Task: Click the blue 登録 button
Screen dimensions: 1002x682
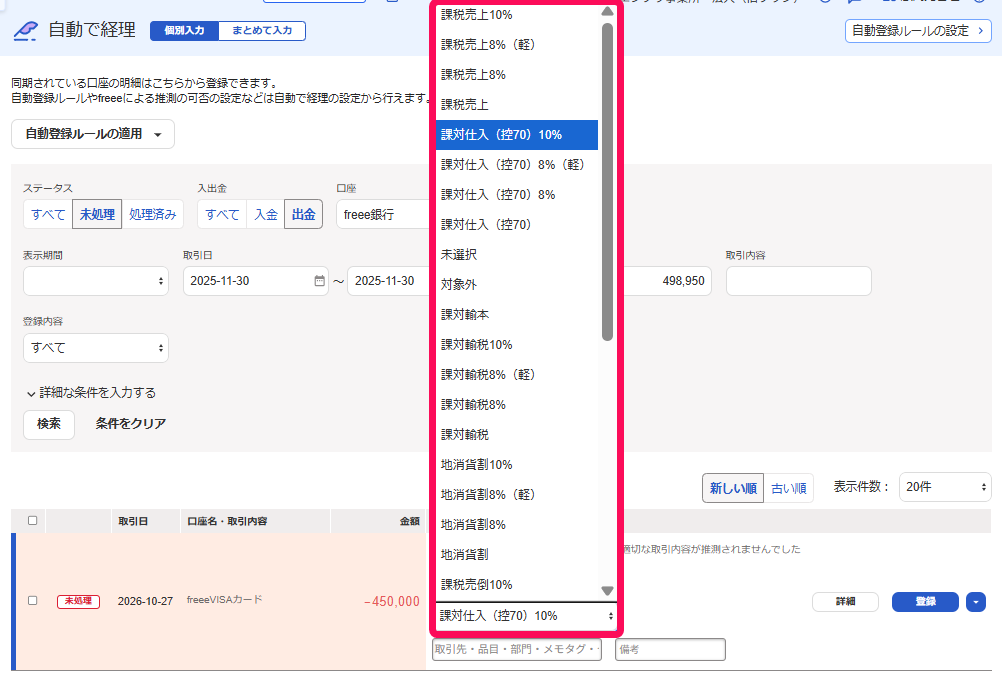Action: point(925,601)
